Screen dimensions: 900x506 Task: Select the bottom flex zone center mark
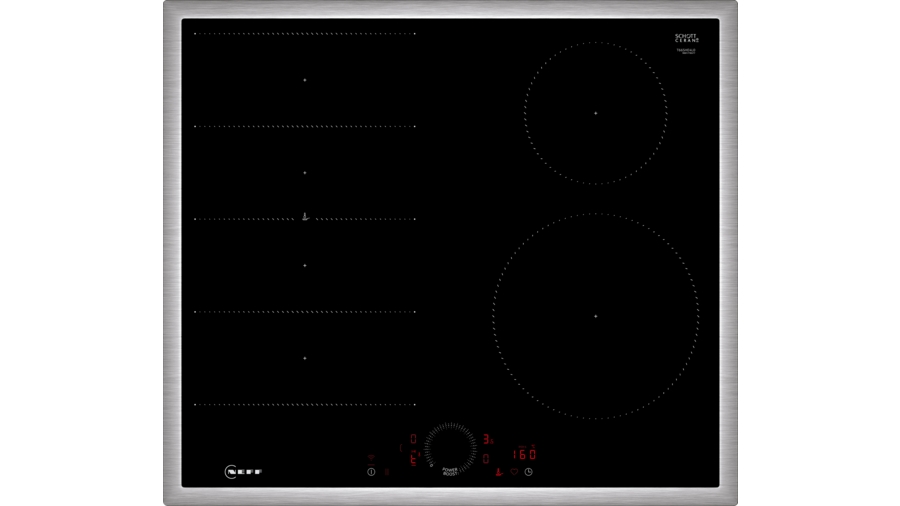point(305,357)
